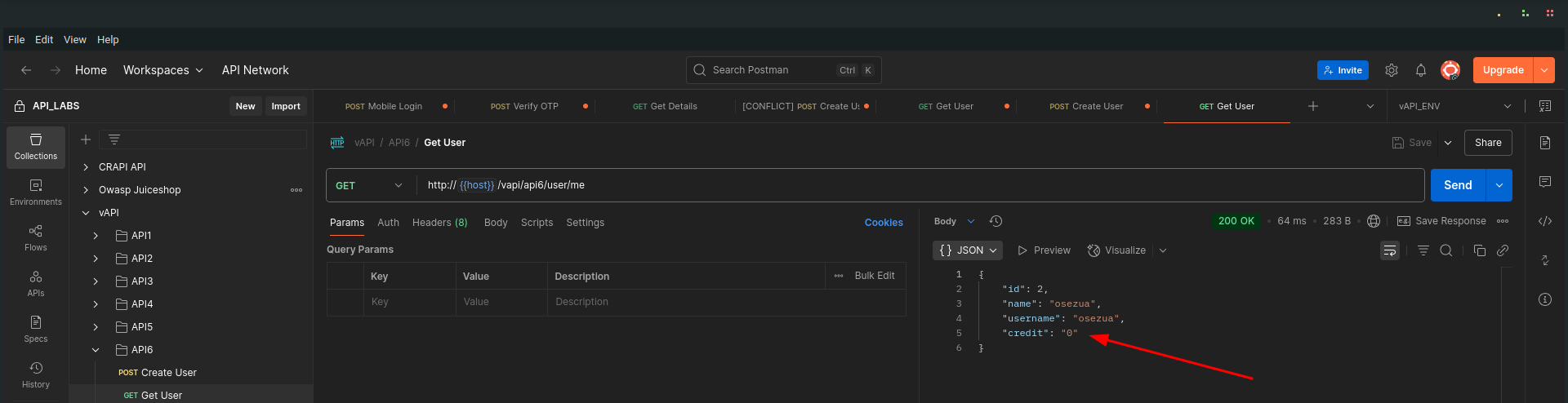Open related requests icon in right sidebar

click(x=1545, y=260)
